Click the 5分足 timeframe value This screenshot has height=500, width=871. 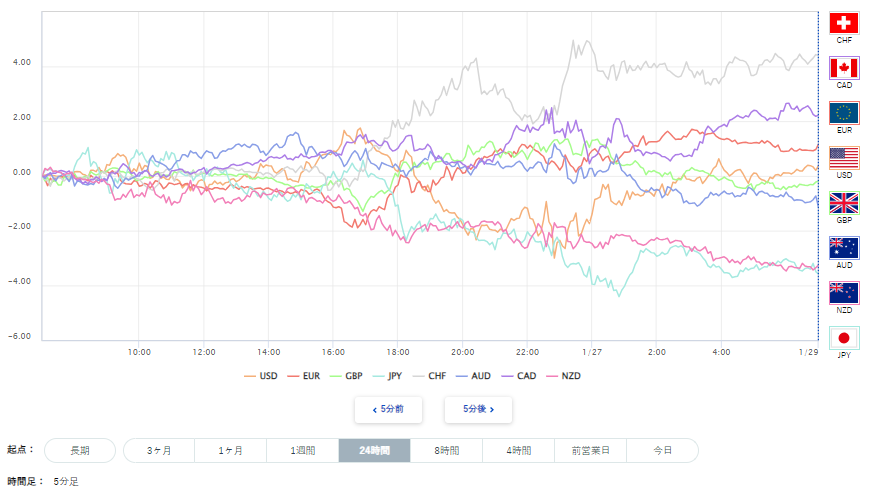[66, 482]
